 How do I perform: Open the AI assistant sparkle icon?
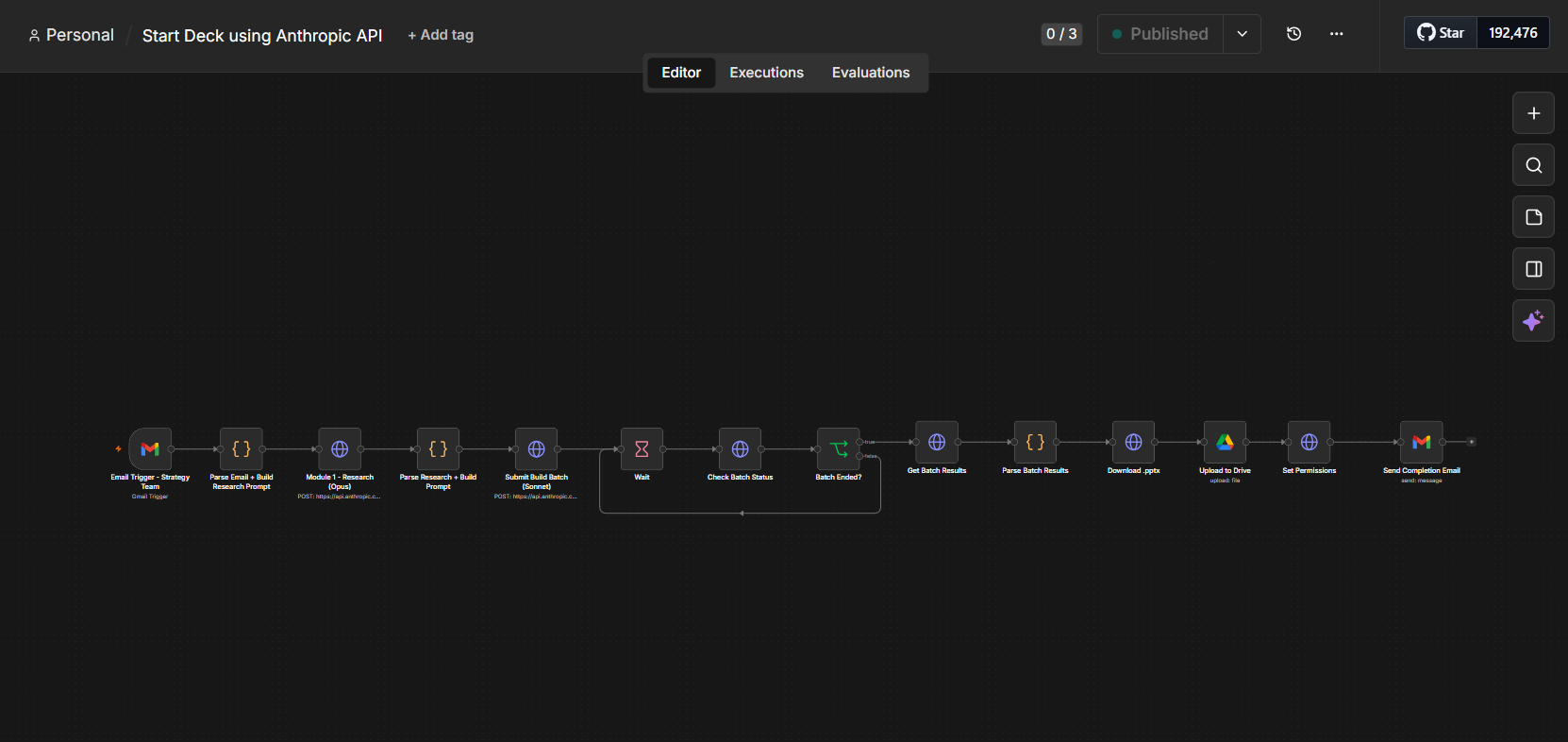click(1534, 321)
